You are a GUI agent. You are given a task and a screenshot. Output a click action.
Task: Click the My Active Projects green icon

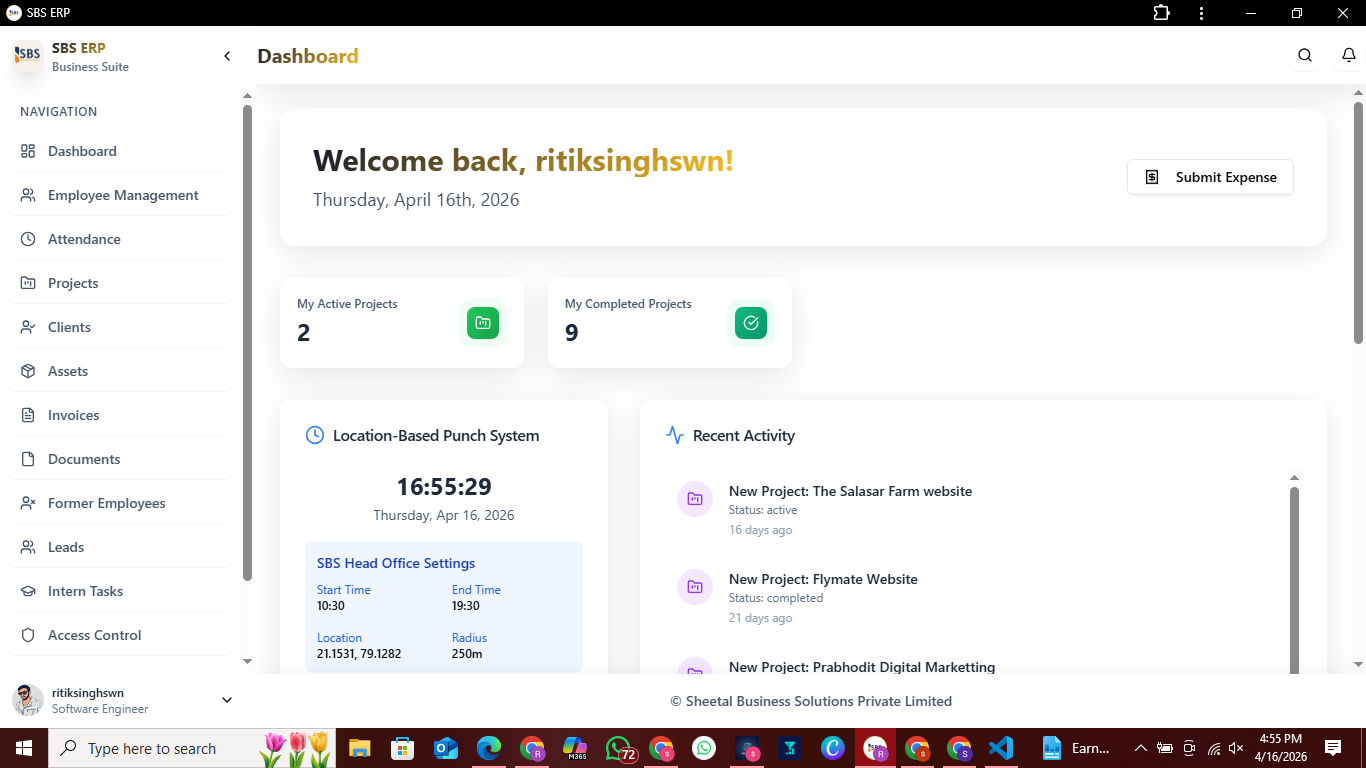(x=483, y=323)
